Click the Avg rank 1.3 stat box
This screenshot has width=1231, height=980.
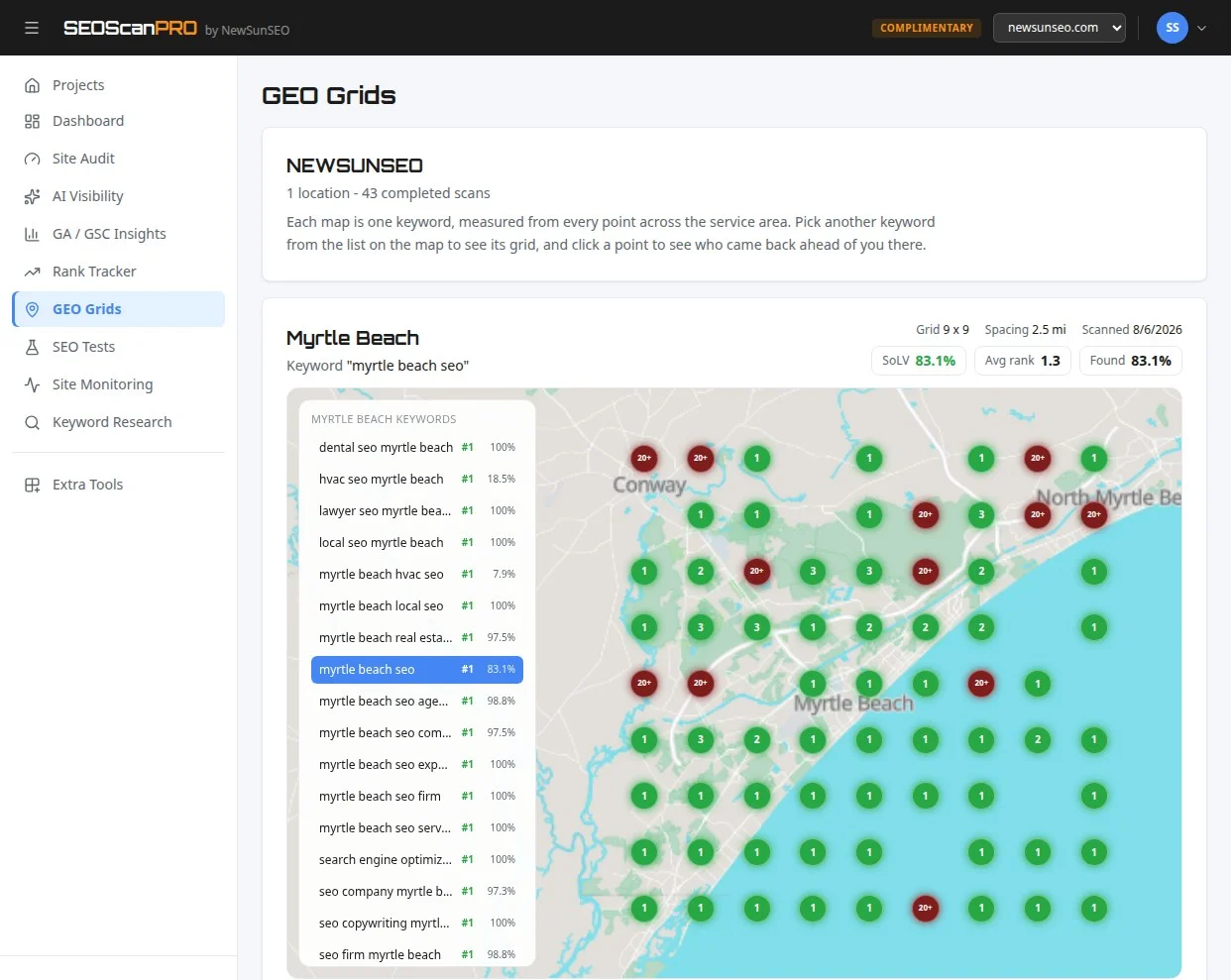point(1023,361)
